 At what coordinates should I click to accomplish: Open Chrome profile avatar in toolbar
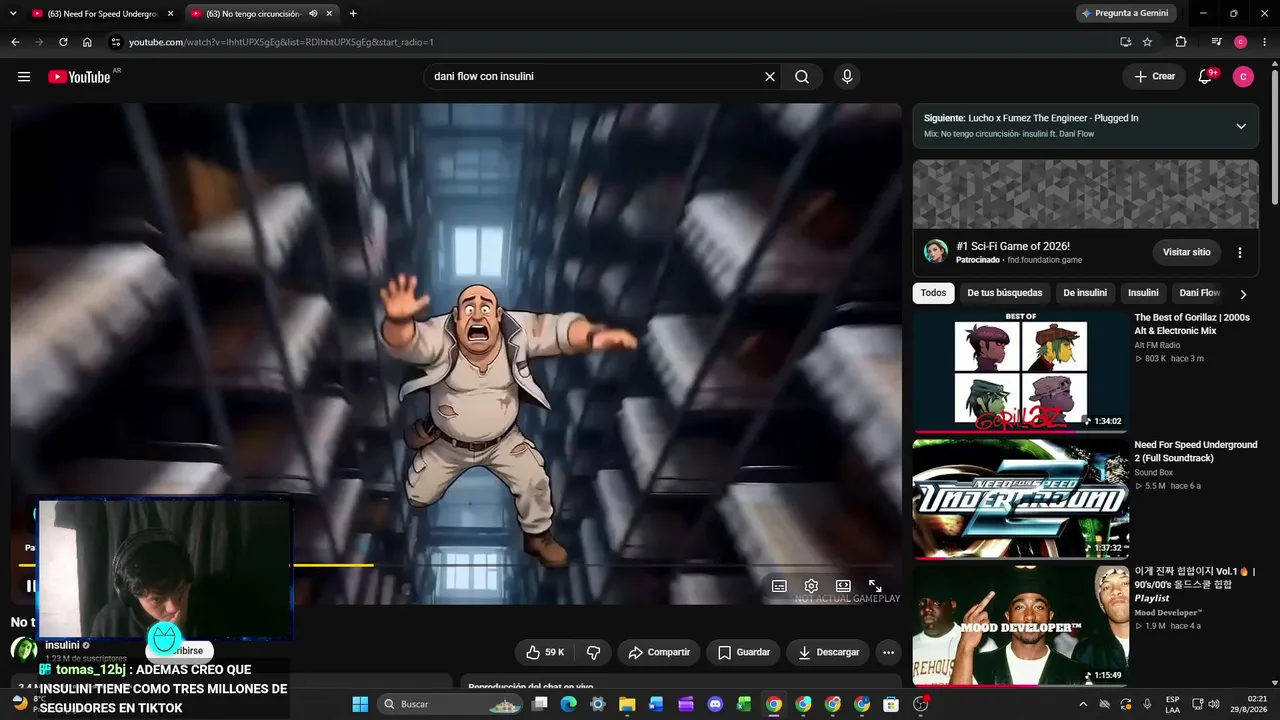click(1241, 42)
